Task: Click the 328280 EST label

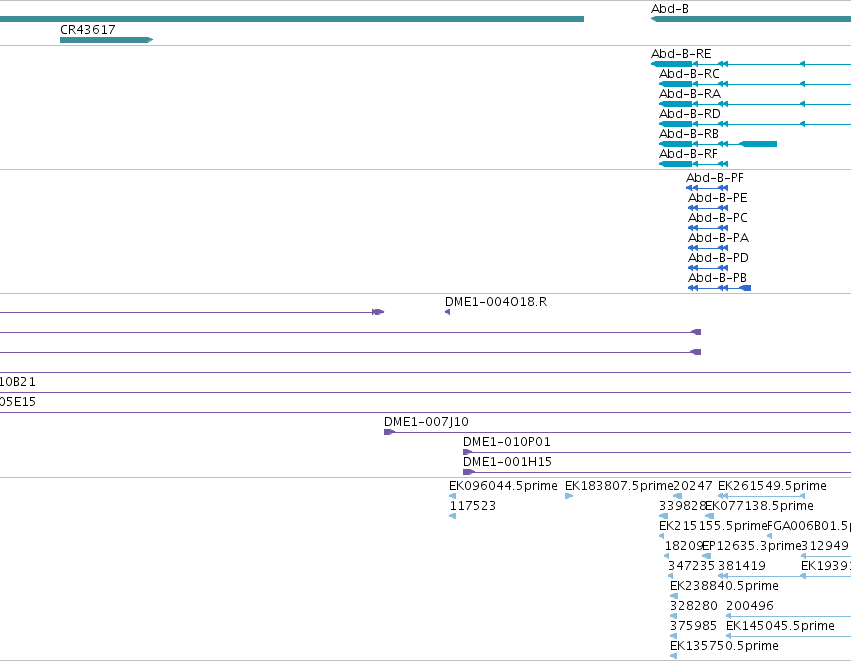Action: 694,606
